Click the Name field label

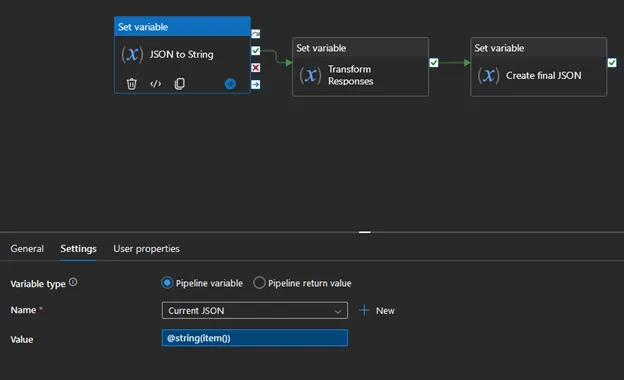23,310
